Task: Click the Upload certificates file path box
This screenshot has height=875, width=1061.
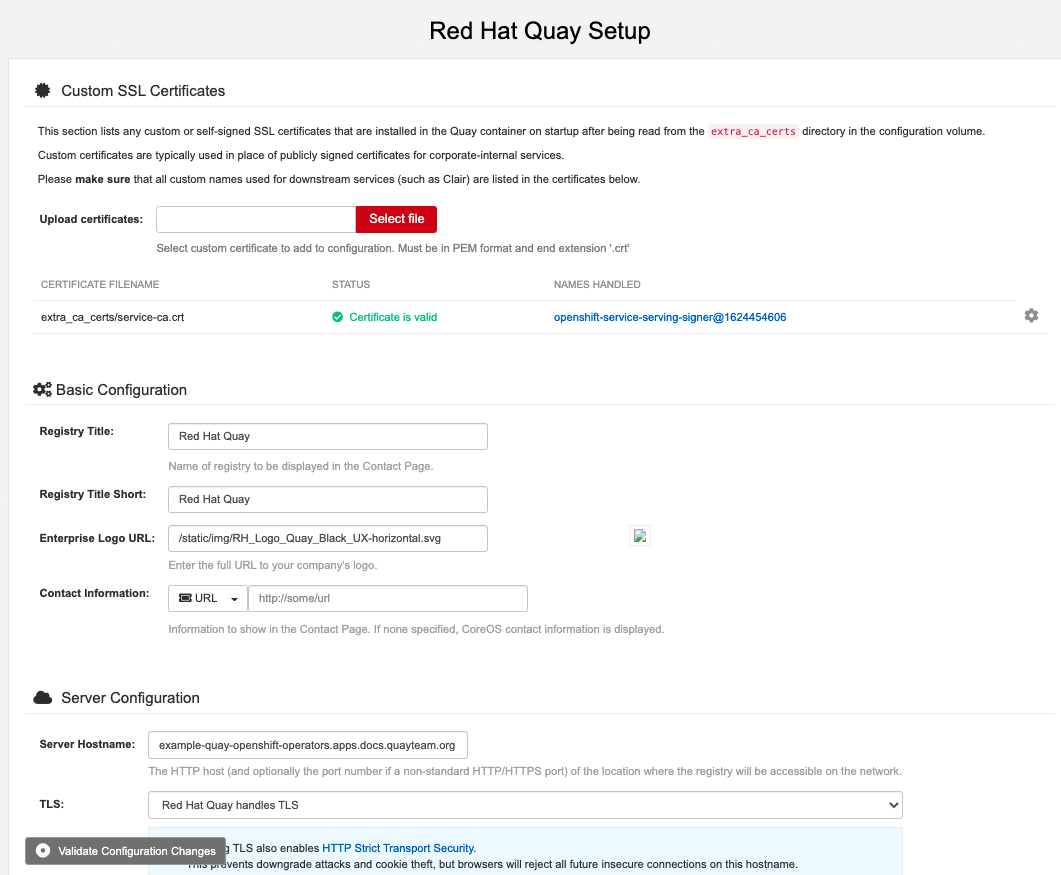Action: 256,219
